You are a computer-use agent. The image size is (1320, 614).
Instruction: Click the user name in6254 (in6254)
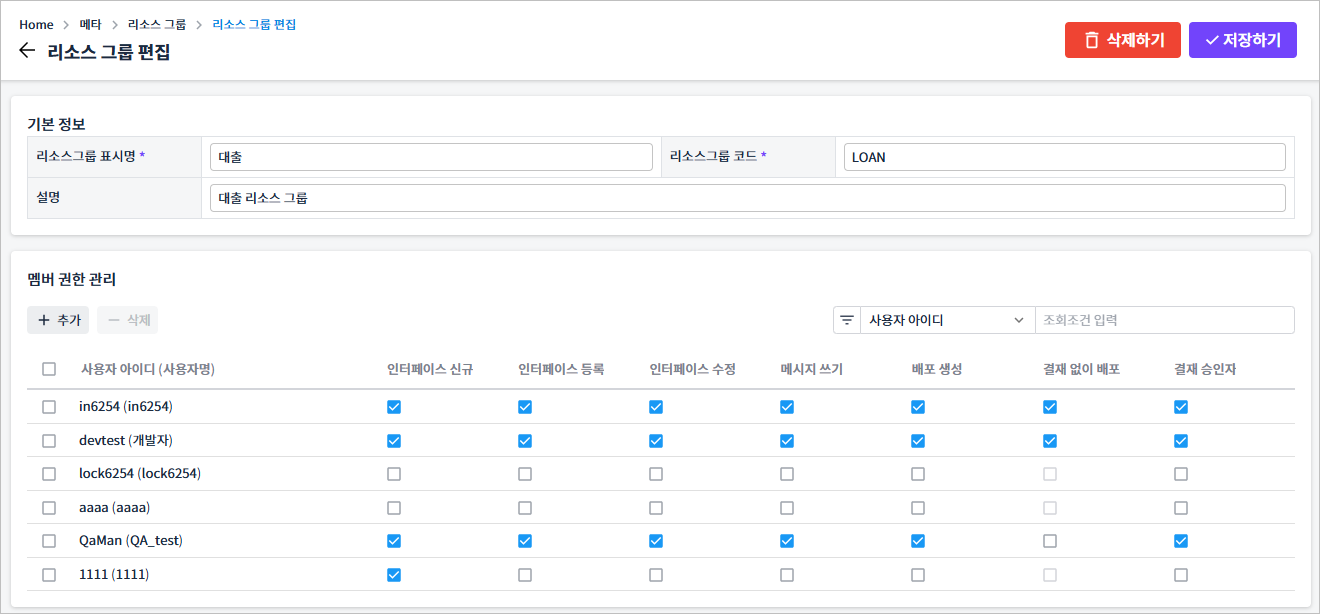[127, 407]
